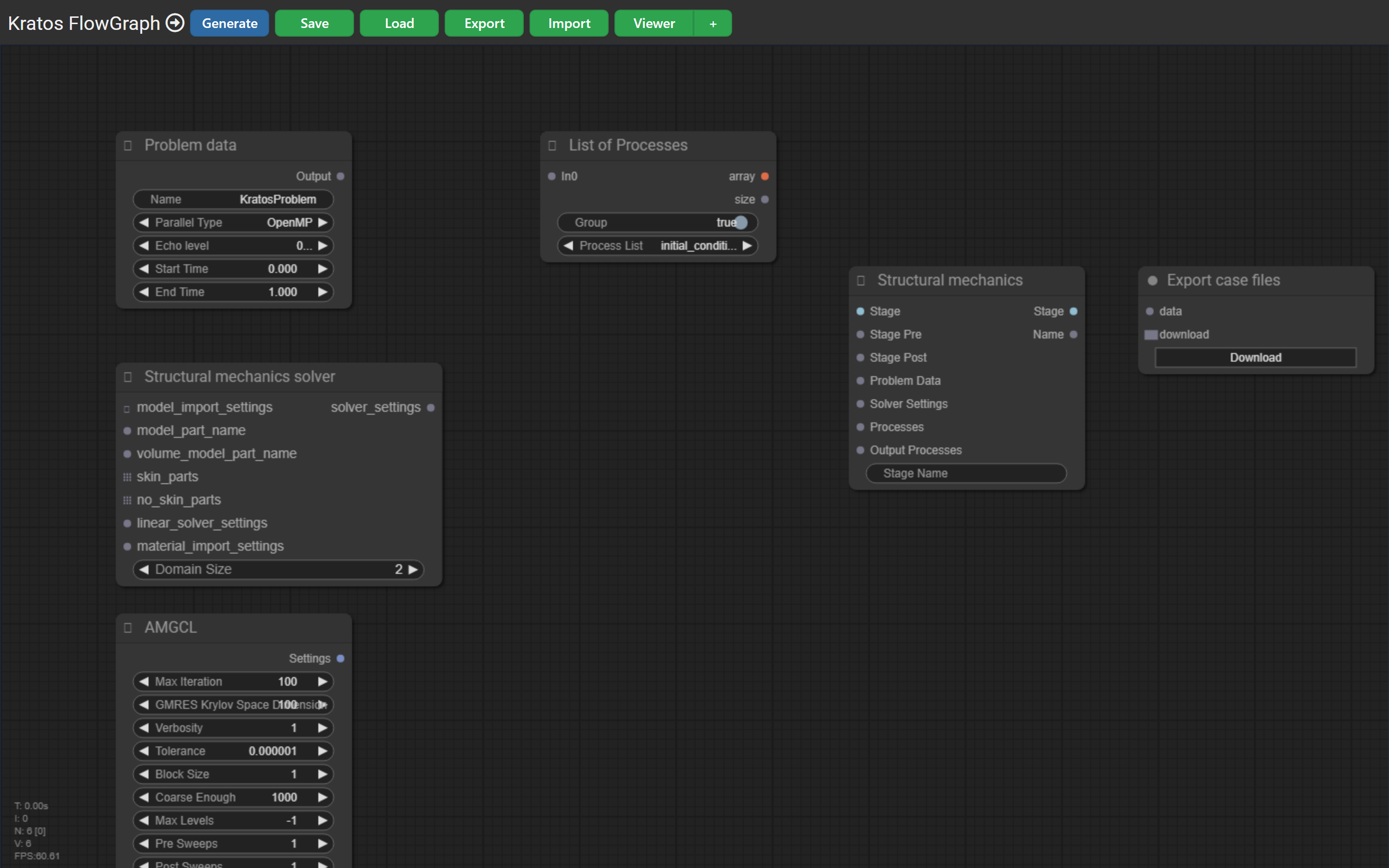This screenshot has width=1389, height=868.
Task: Click the Pre Sweeps value field
Action: coord(233,843)
